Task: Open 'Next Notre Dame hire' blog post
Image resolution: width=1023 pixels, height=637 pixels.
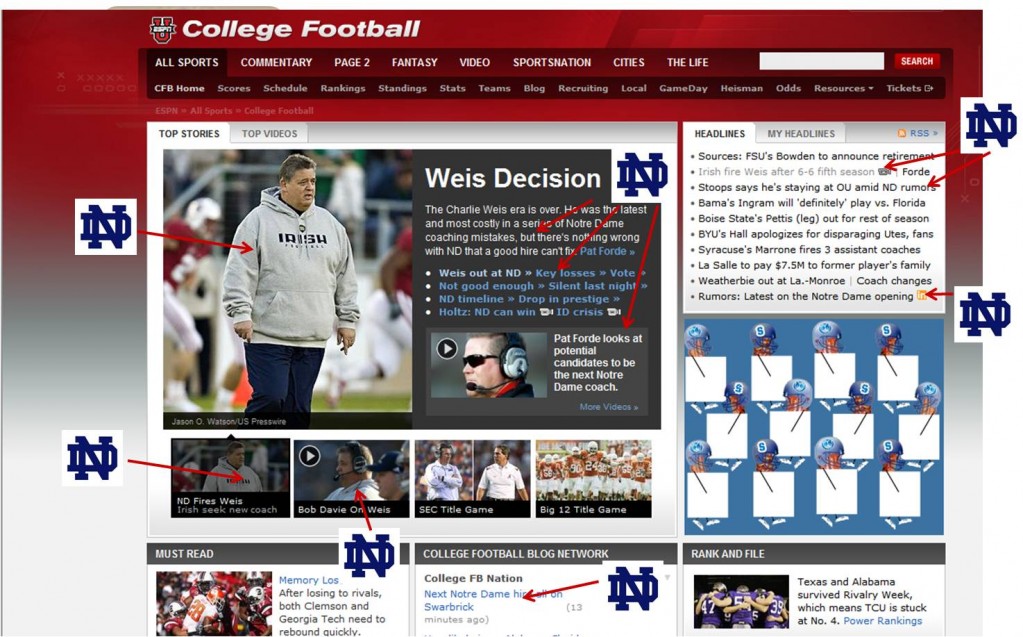Action: tap(493, 600)
